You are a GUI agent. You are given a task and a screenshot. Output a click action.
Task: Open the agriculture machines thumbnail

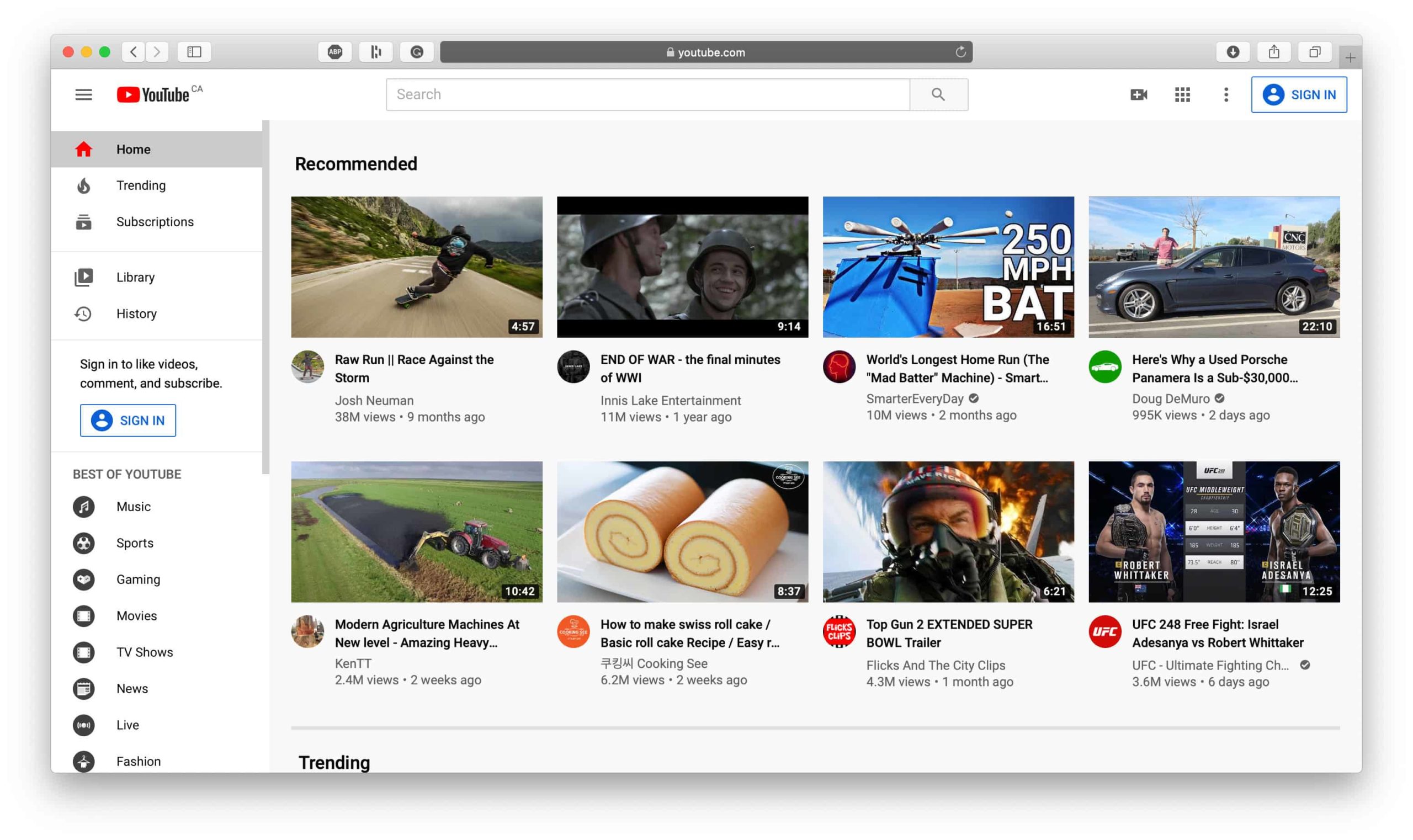pos(417,532)
